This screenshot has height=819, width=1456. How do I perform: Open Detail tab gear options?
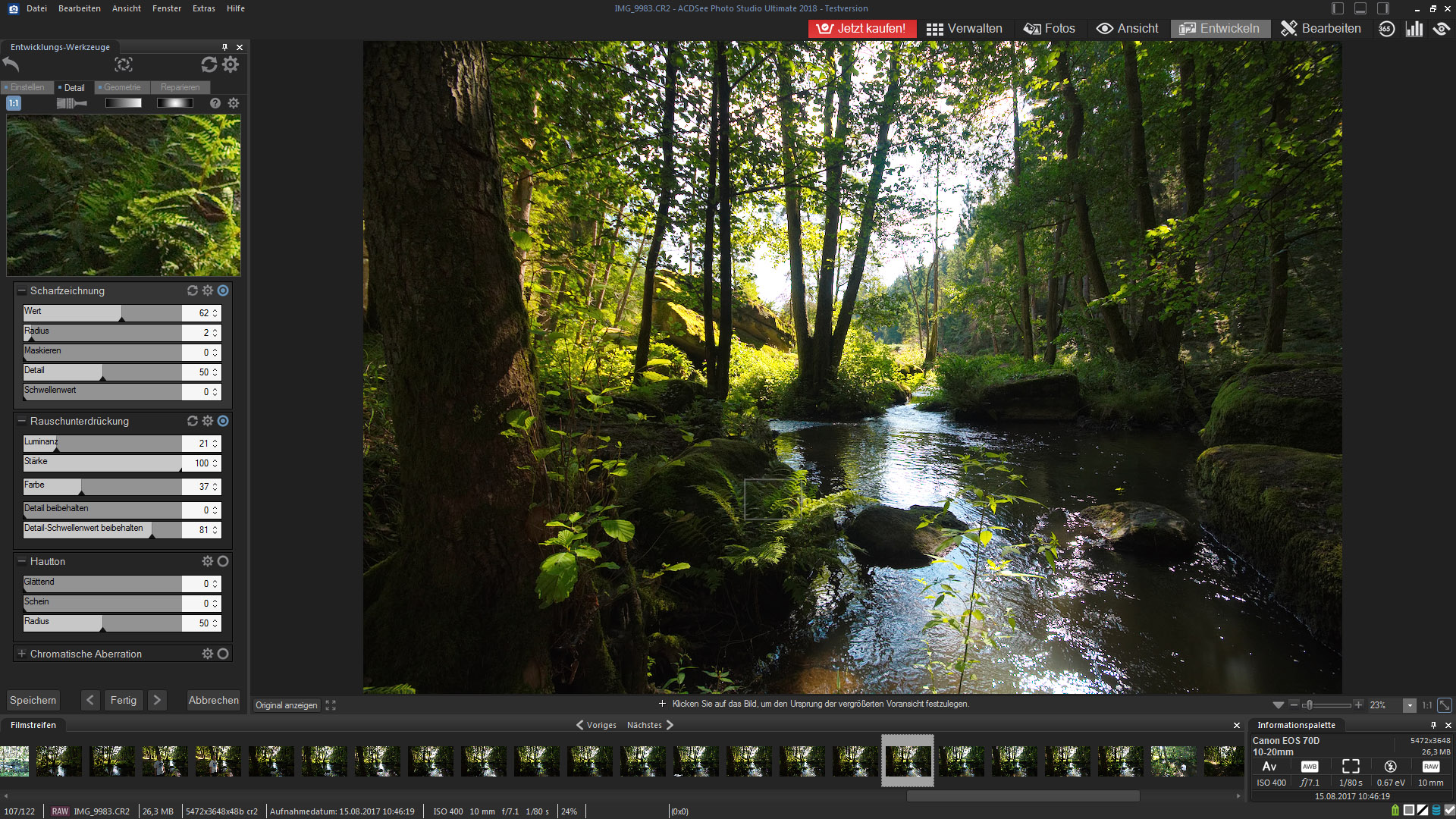[234, 103]
